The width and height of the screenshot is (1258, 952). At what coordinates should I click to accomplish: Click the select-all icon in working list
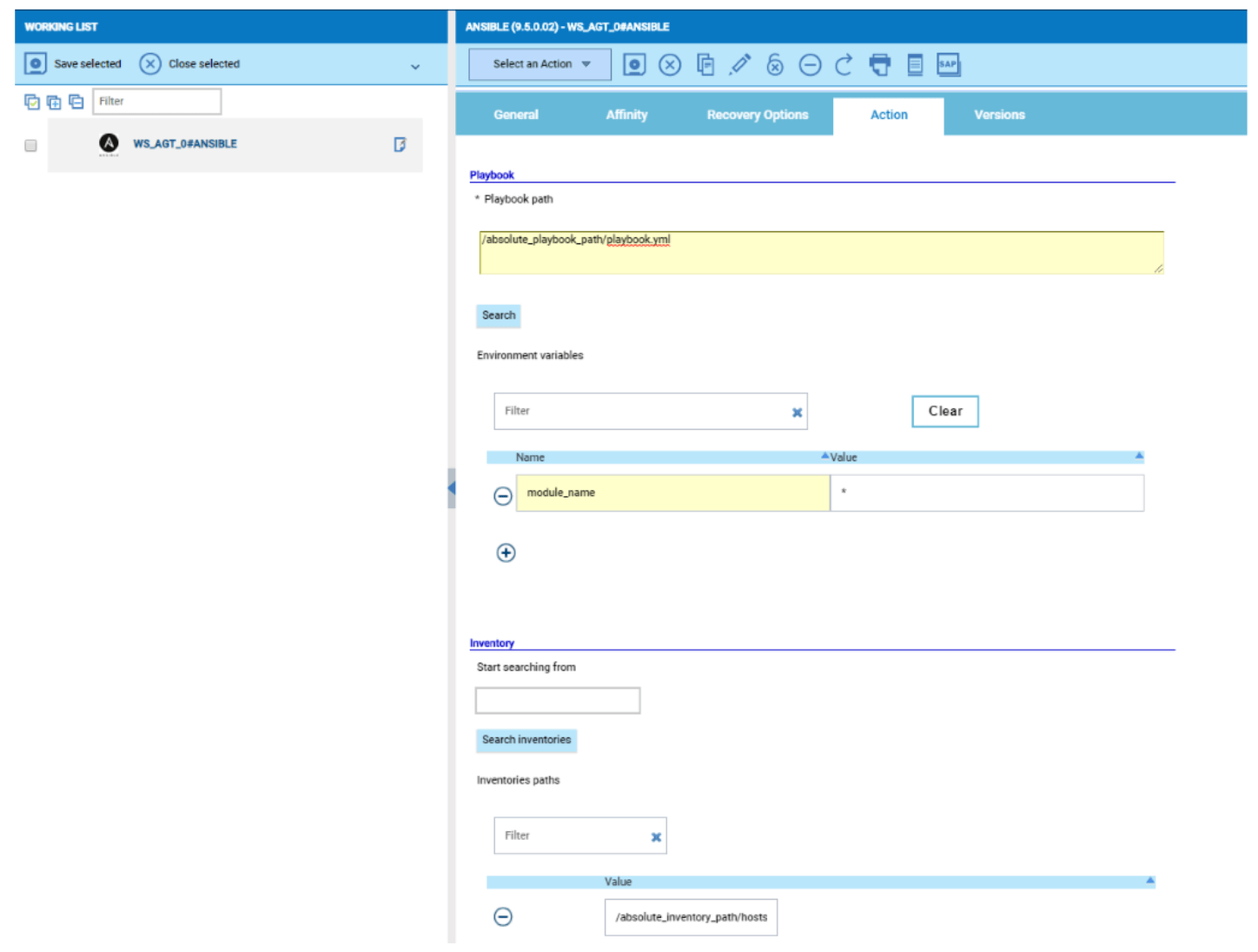(32, 102)
